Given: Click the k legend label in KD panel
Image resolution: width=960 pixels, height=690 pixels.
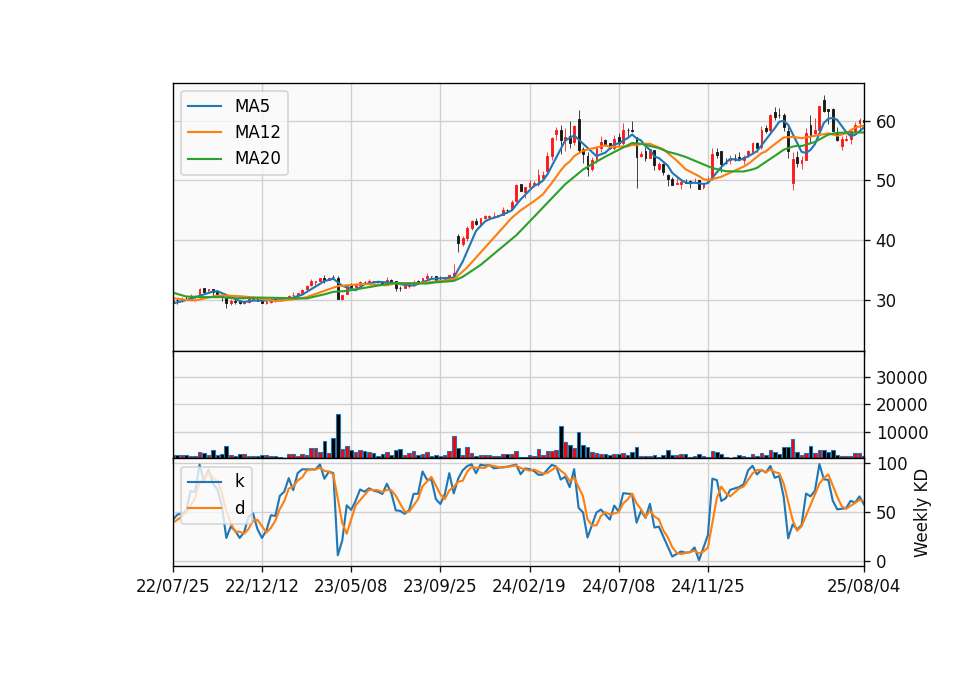Looking at the screenshot, I should pyautogui.click(x=239, y=481).
